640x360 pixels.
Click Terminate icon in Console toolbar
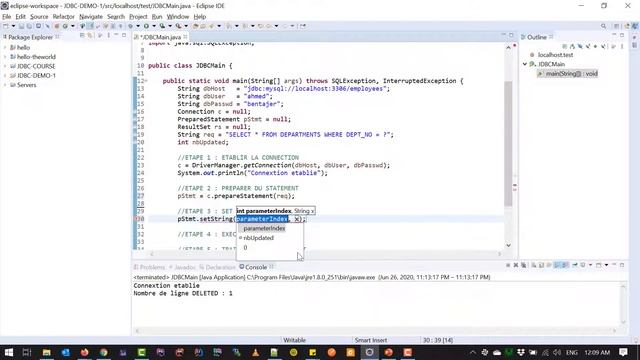click(x=508, y=265)
